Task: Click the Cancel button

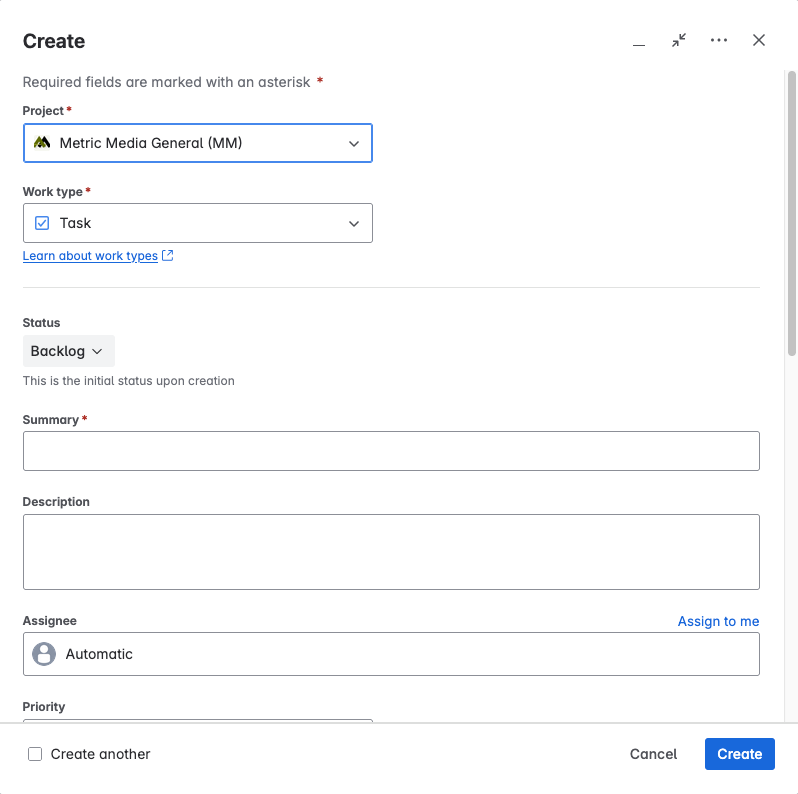Action: (653, 754)
